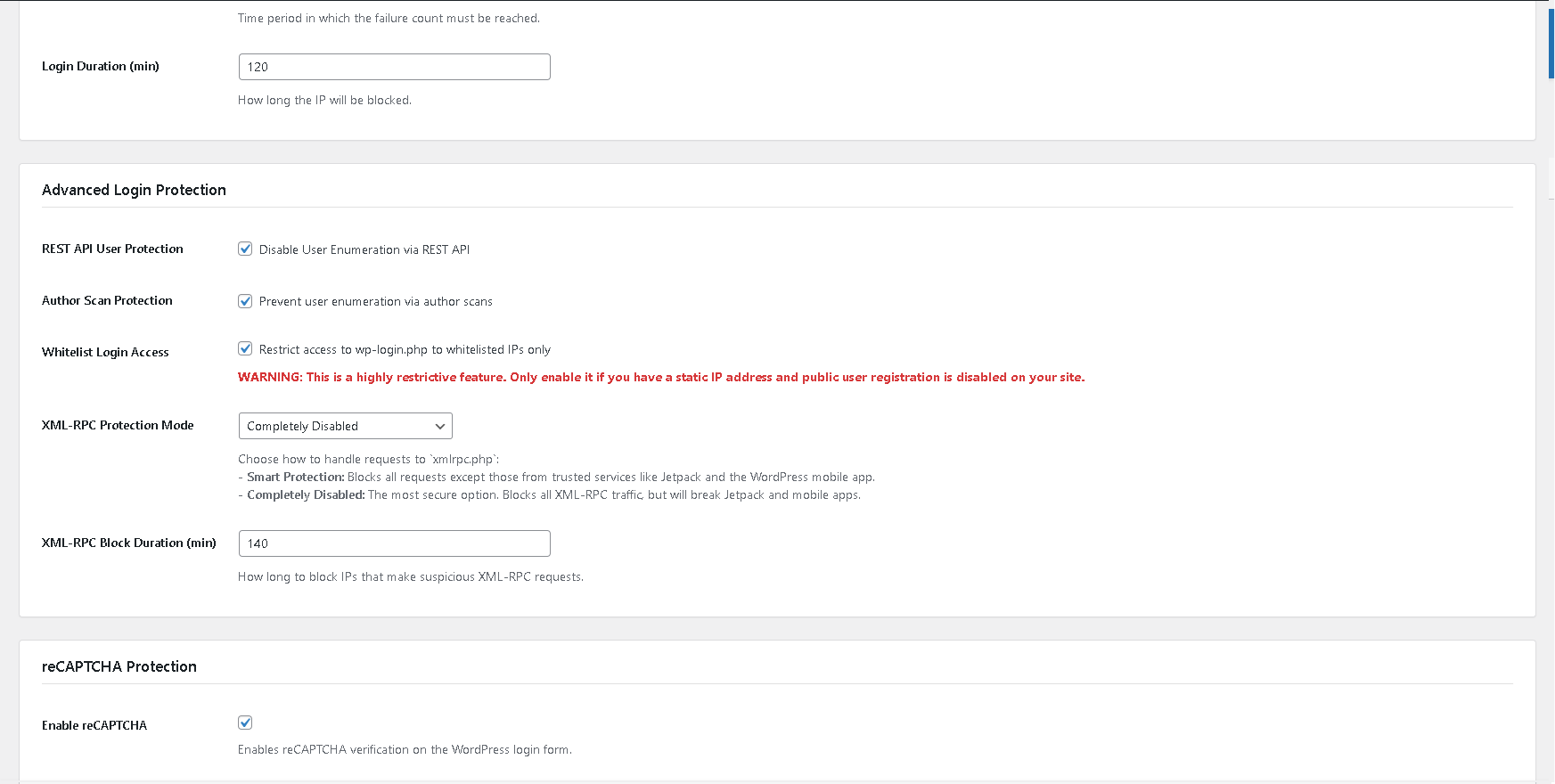Image resolution: width=1555 pixels, height=784 pixels.
Task: Click the Enable reCAPTCHA row label
Action: (94, 725)
